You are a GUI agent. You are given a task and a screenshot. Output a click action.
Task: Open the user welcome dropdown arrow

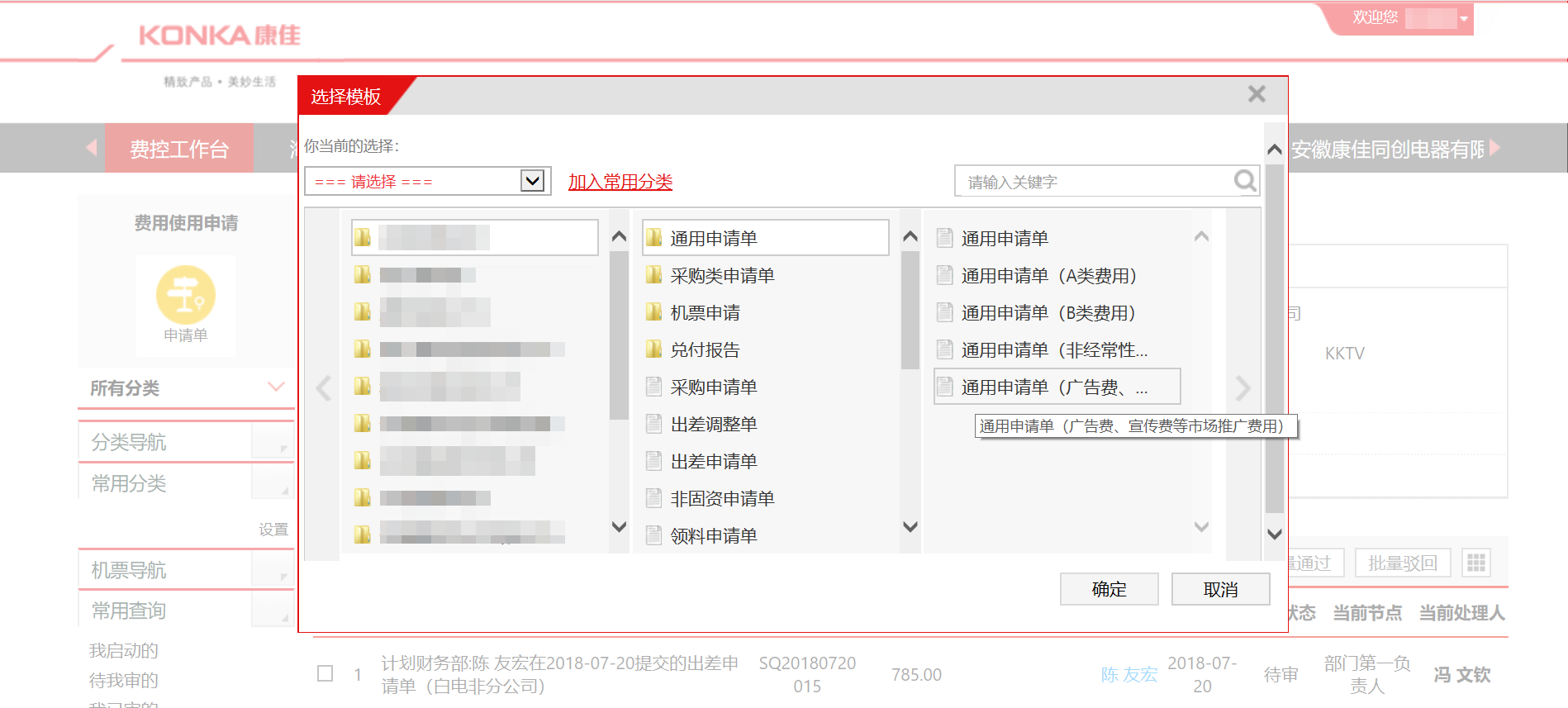coord(1464,18)
